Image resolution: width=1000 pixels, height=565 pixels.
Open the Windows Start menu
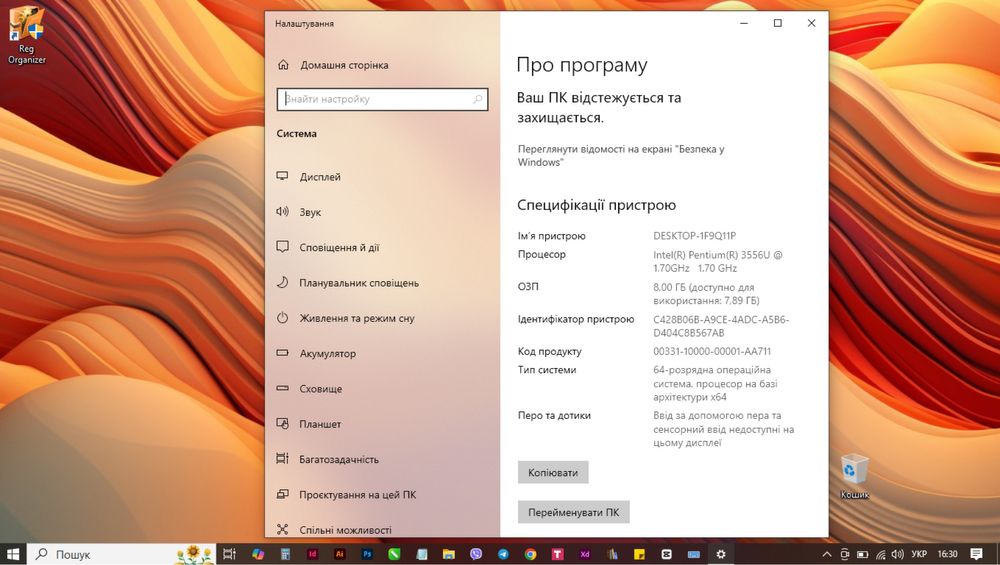(13, 554)
